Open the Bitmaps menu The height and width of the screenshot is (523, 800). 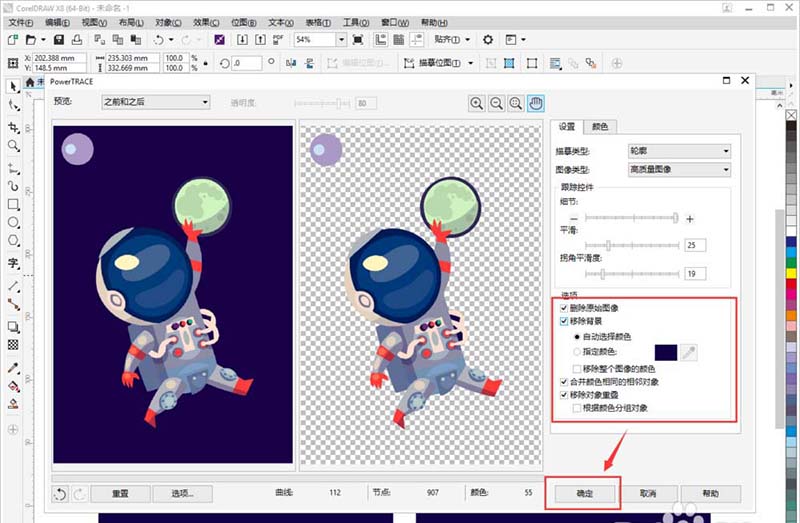pos(243,22)
